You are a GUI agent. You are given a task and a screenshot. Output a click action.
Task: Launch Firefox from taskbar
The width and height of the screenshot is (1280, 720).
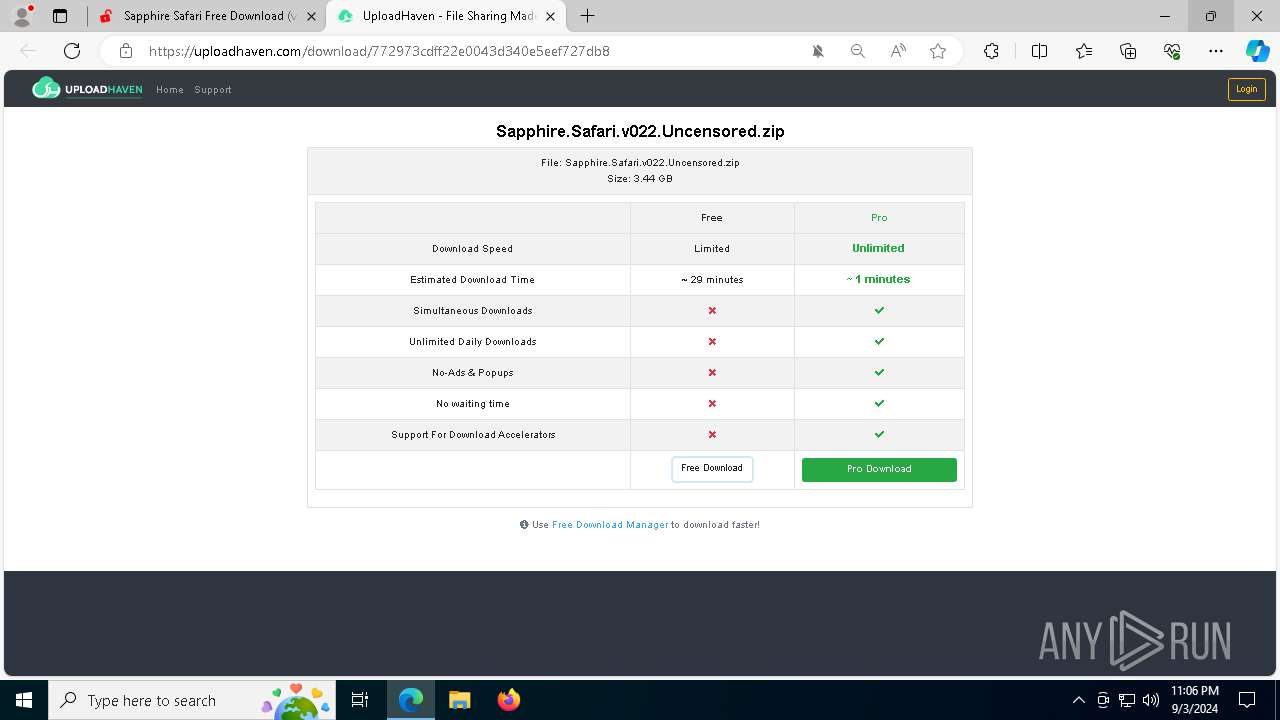(508, 700)
